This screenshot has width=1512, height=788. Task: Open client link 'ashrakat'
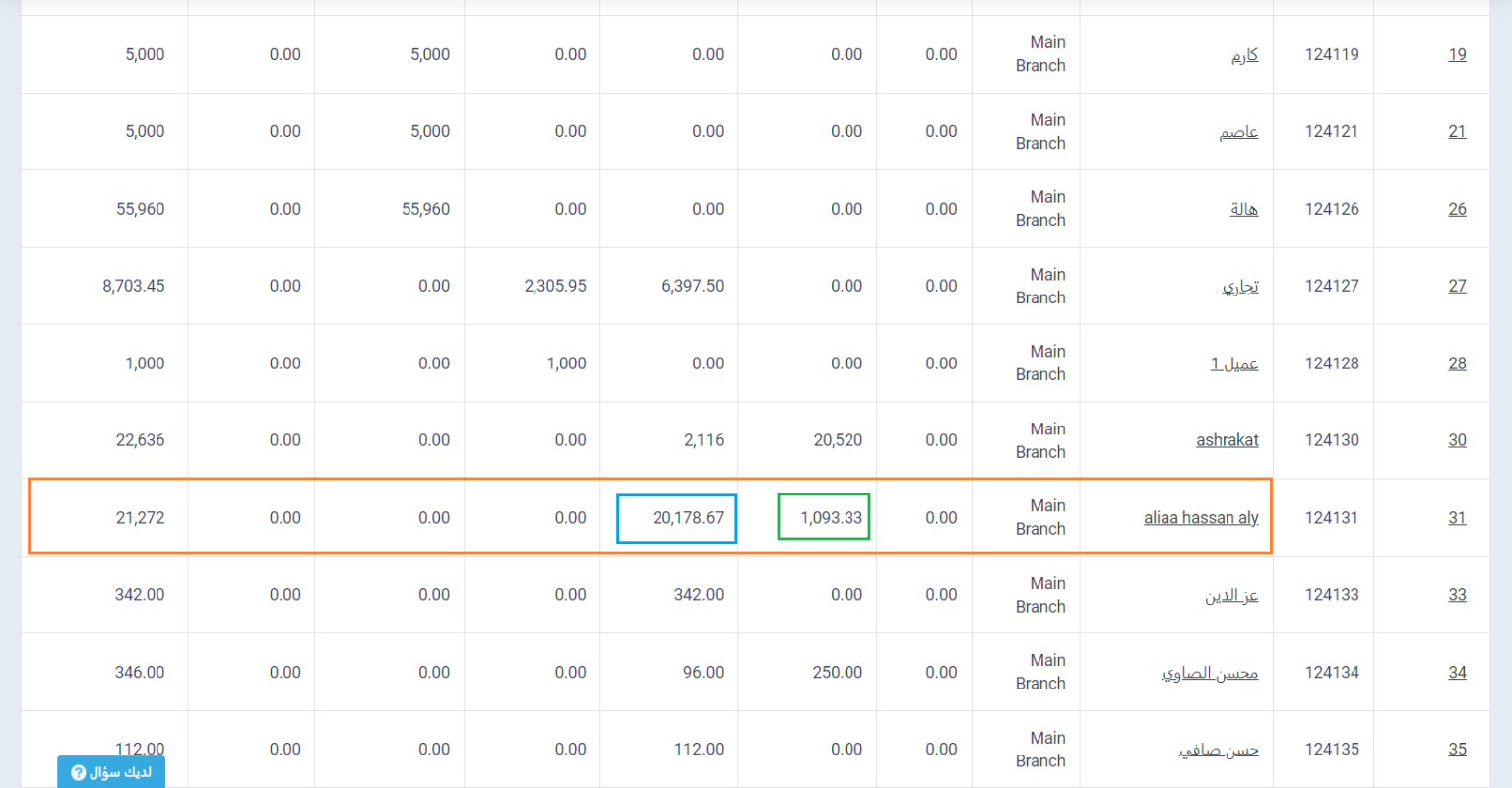tap(1228, 440)
